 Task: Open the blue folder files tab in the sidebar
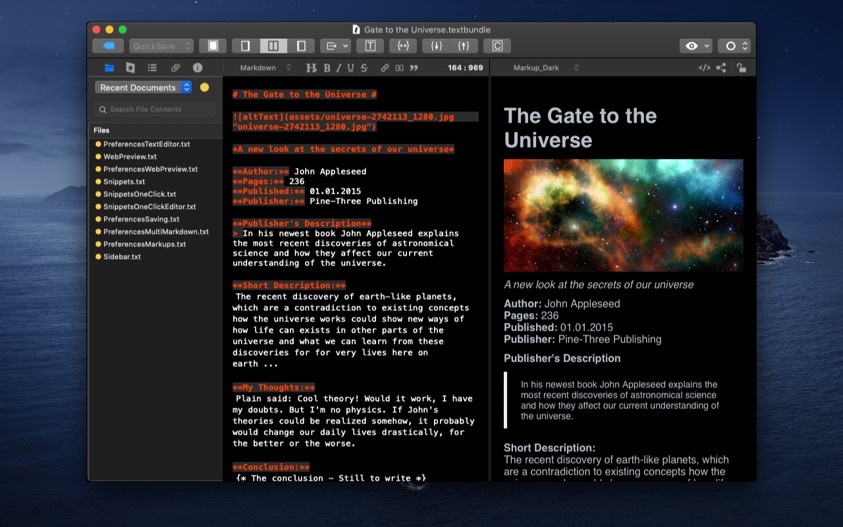109,68
